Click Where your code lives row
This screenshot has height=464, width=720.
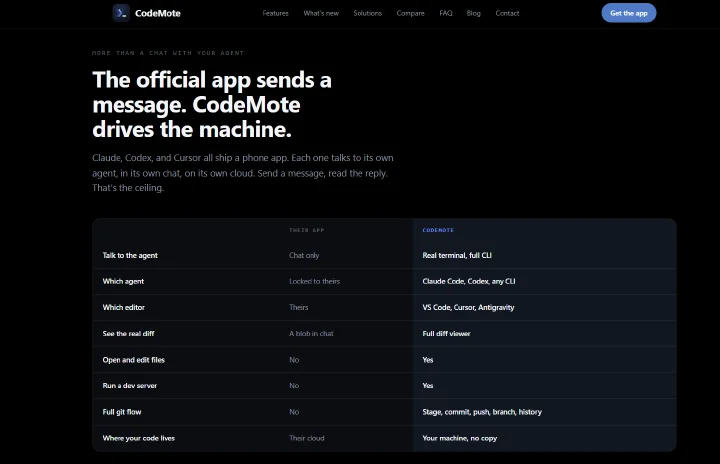384,438
